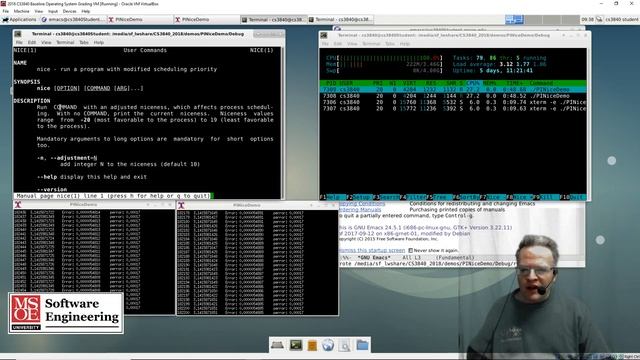The image size is (640, 360).
Task: Open the cs3840 student user menu
Action: tap(621, 20)
